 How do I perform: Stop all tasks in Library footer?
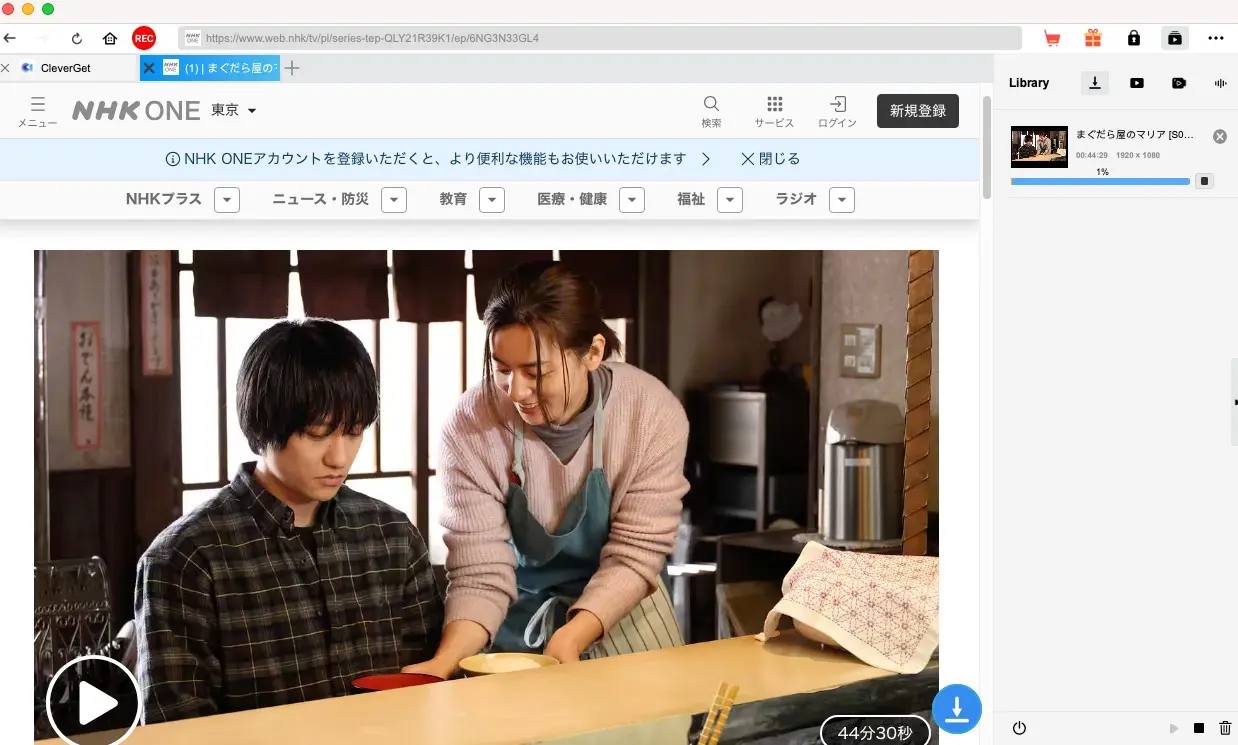pos(1199,728)
